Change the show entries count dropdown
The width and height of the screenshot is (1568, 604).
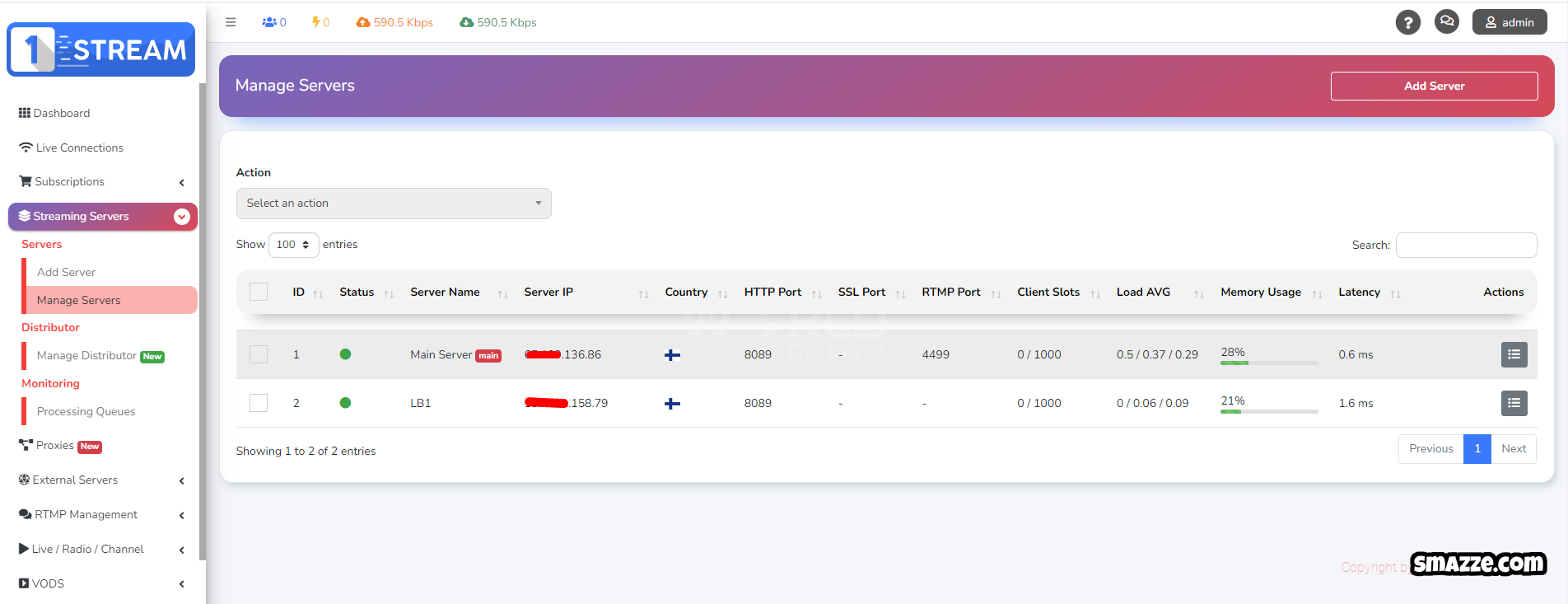click(293, 245)
